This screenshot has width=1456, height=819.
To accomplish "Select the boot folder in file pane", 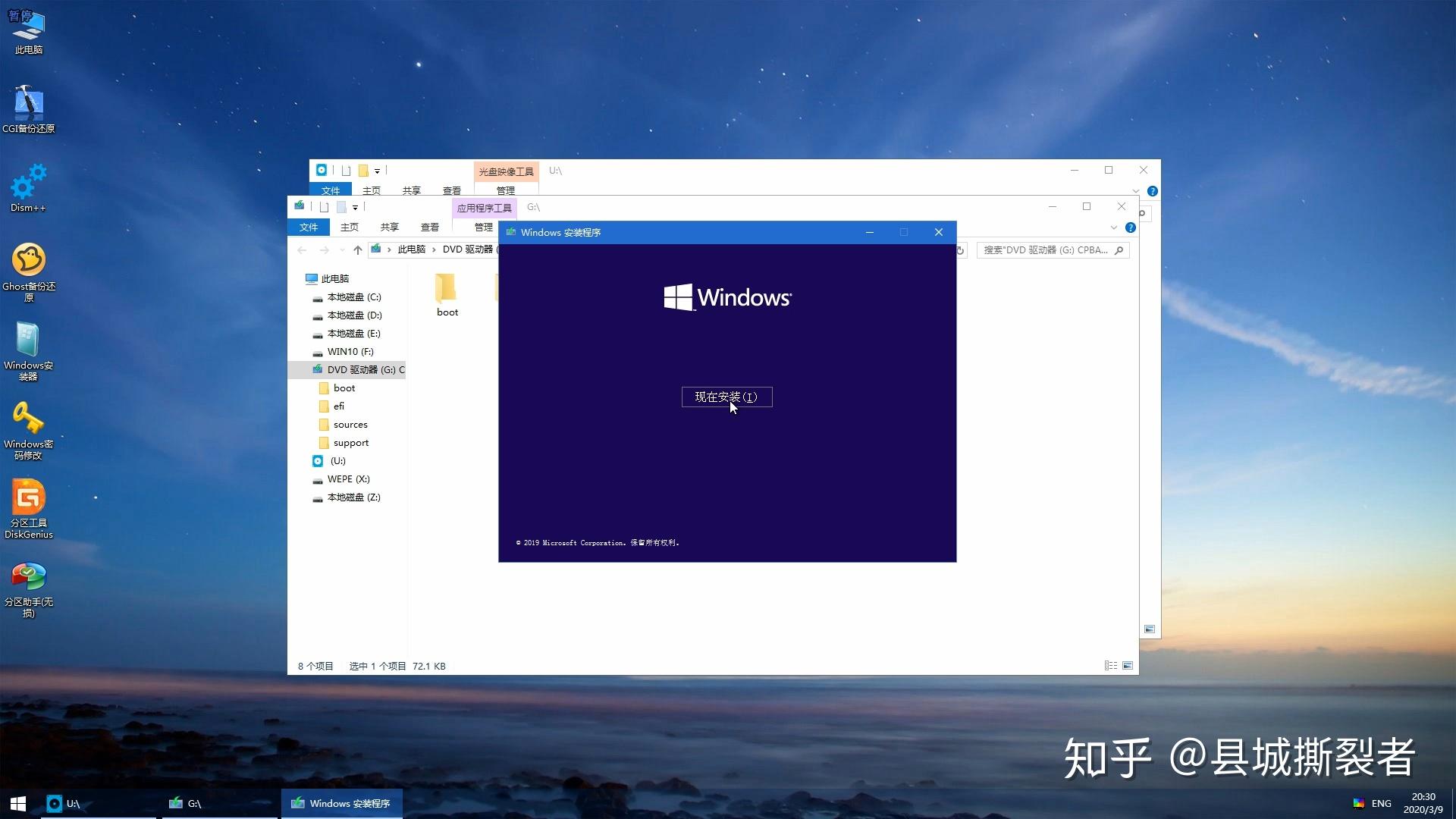I will click(x=447, y=295).
